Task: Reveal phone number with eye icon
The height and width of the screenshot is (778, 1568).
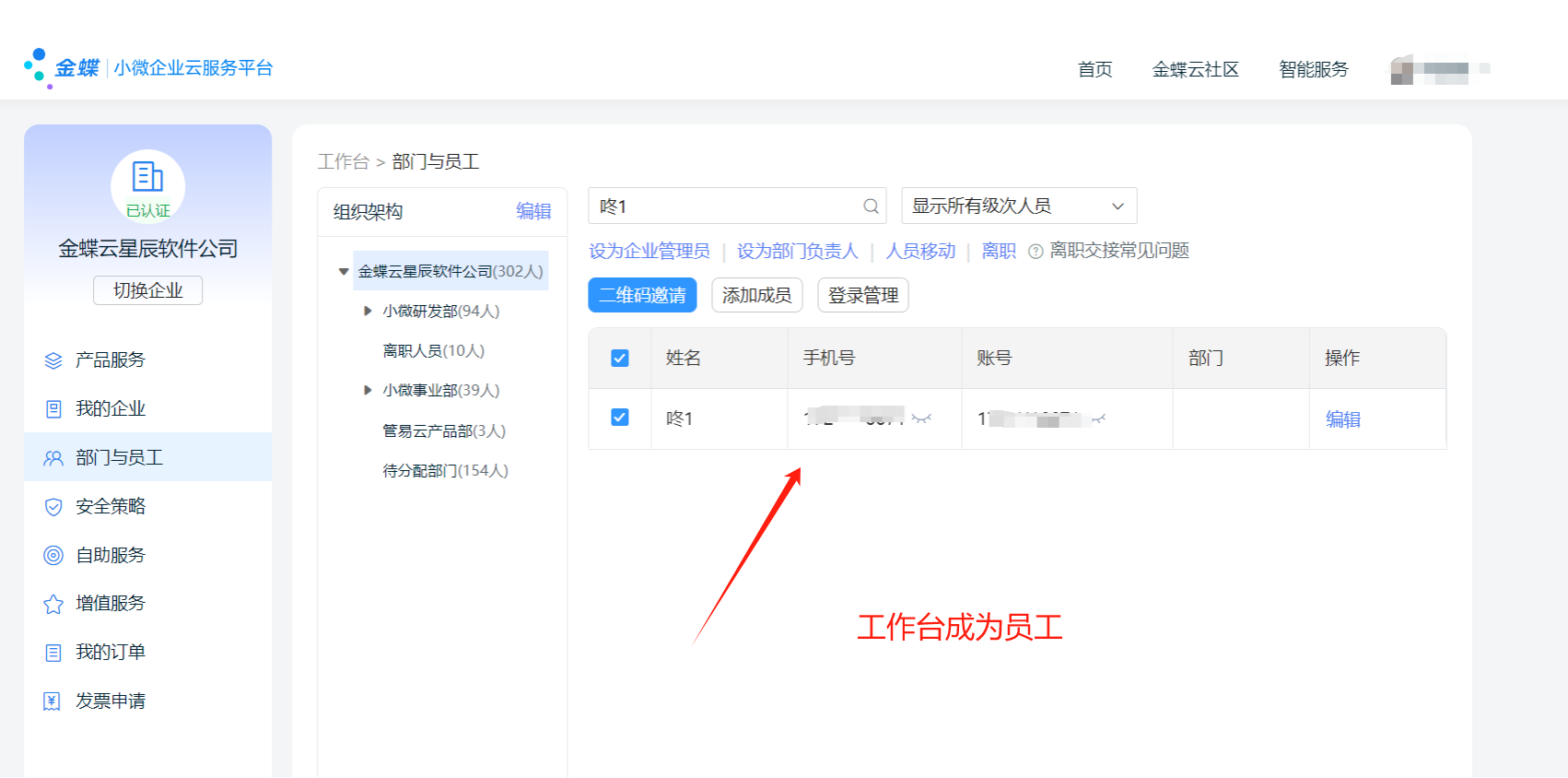Action: pyautogui.click(x=921, y=418)
